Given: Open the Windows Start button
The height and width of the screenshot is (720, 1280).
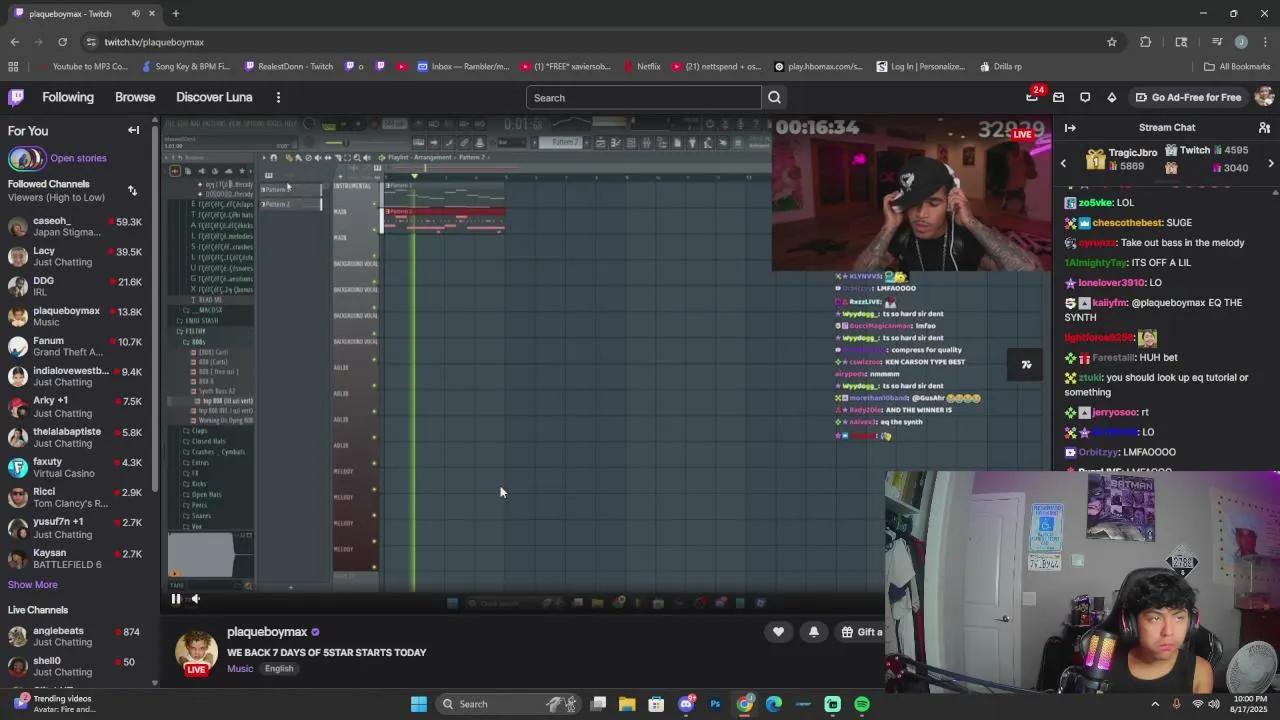Looking at the screenshot, I should 419,704.
